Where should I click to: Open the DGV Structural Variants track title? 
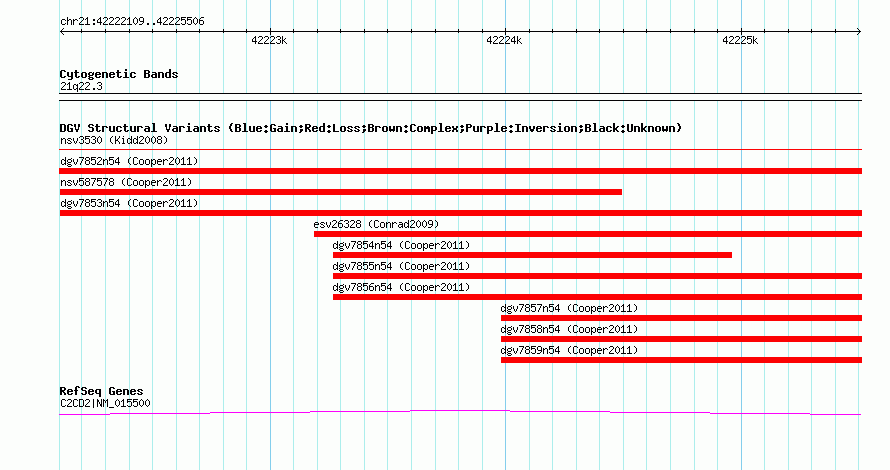(x=371, y=128)
